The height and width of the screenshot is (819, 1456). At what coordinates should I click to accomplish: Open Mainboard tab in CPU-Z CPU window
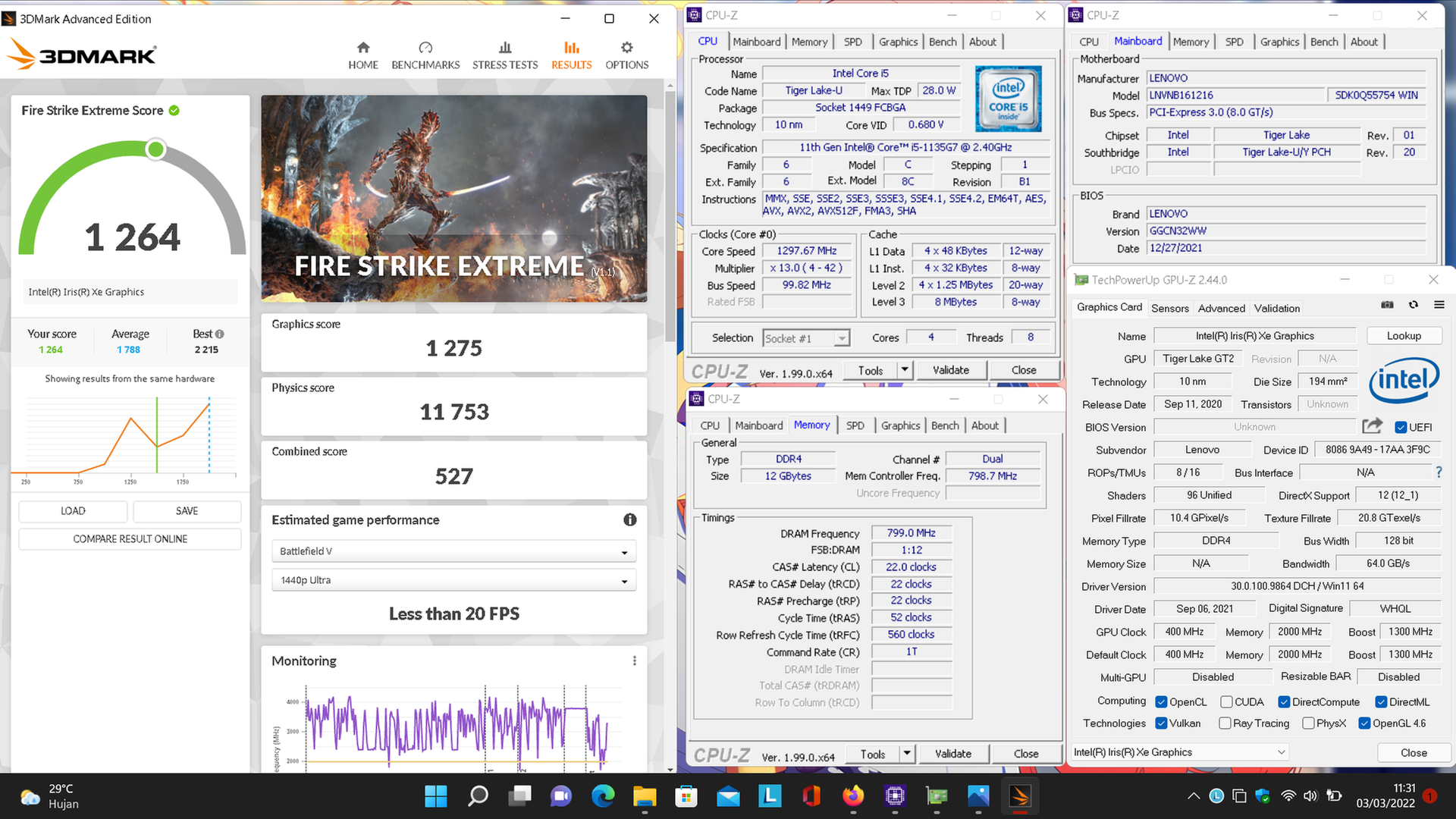756,42
